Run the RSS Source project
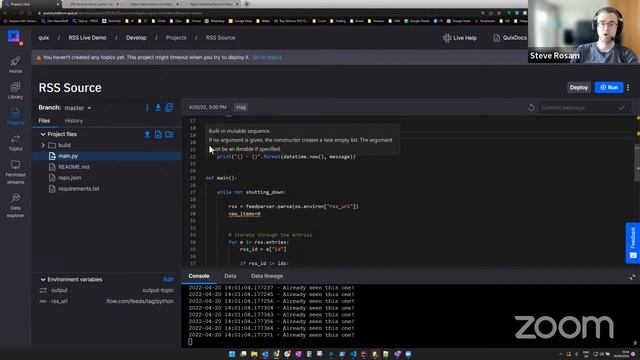640x360 pixels. pyautogui.click(x=609, y=87)
